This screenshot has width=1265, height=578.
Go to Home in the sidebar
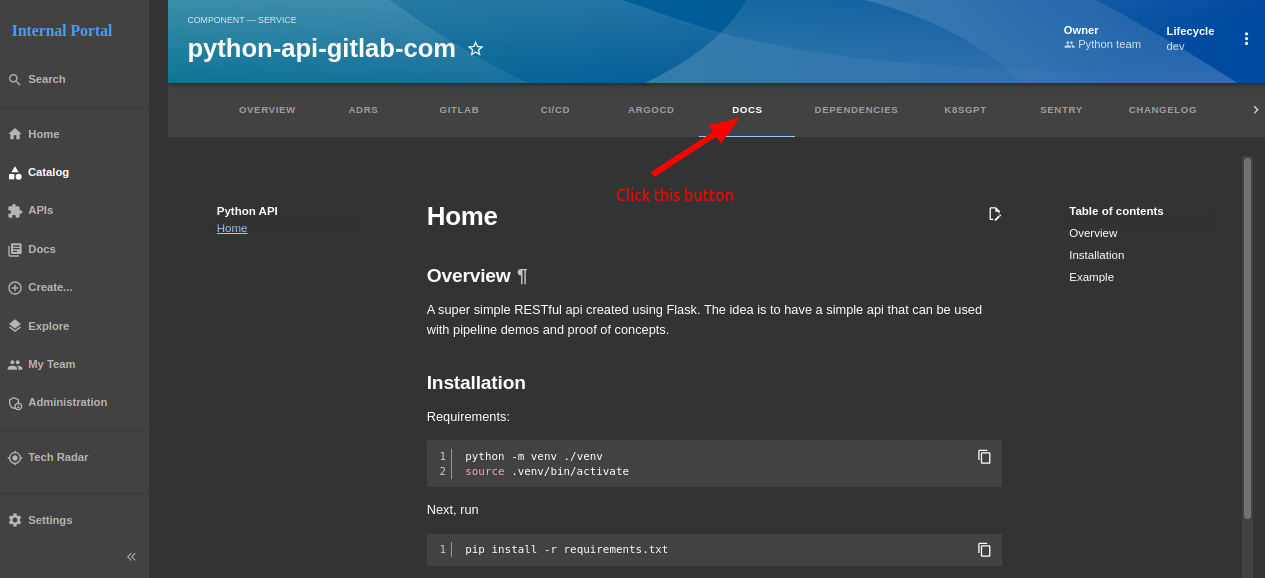point(43,134)
